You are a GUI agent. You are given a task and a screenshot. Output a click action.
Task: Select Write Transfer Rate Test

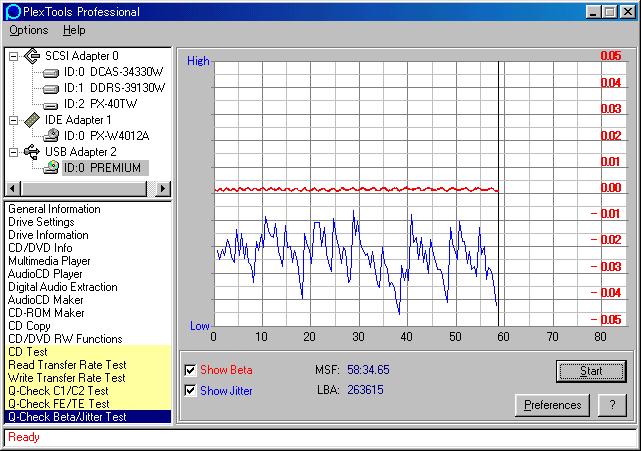pyautogui.click(x=88, y=378)
